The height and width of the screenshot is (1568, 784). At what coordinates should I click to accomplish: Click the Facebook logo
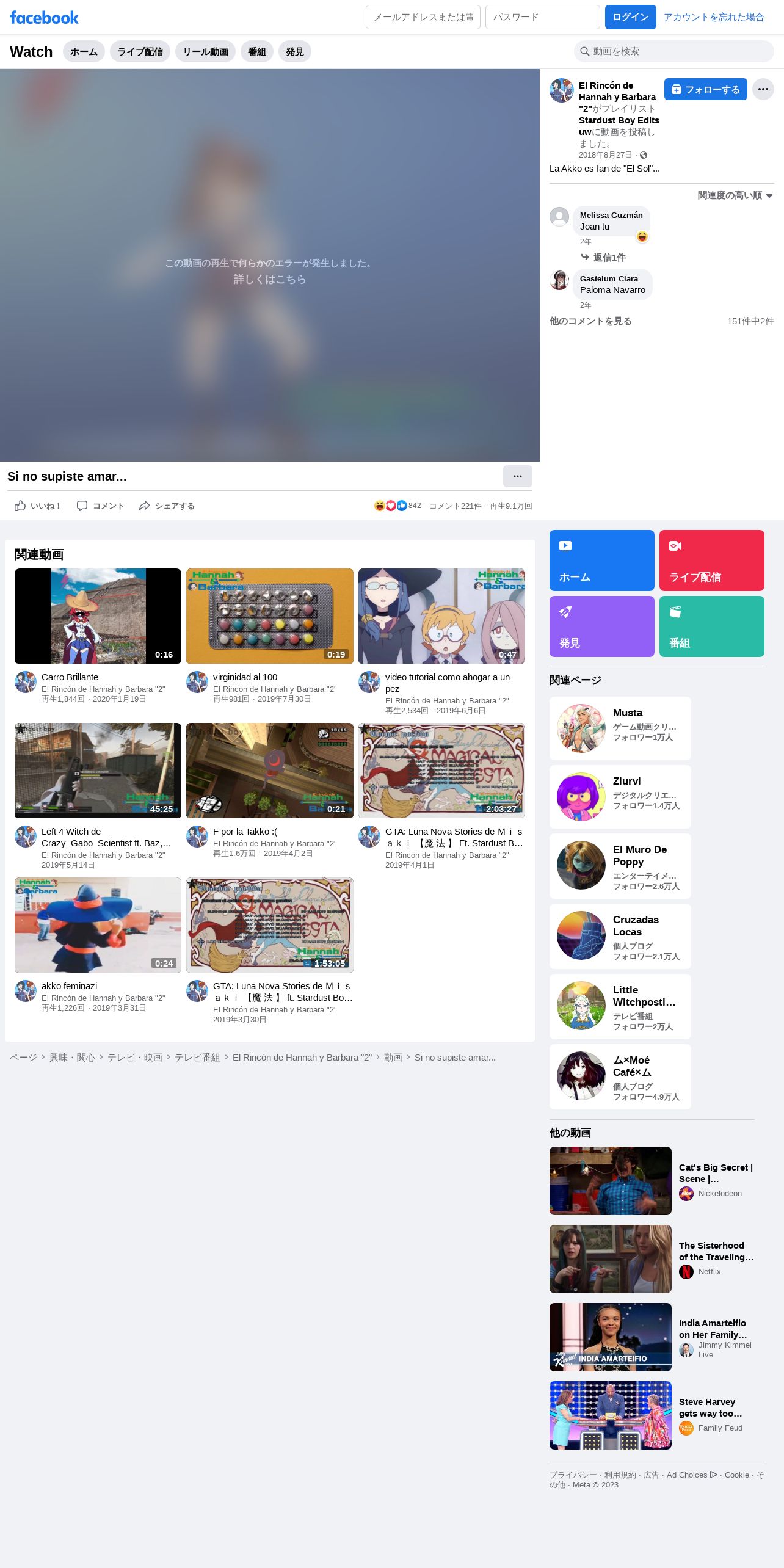click(44, 18)
